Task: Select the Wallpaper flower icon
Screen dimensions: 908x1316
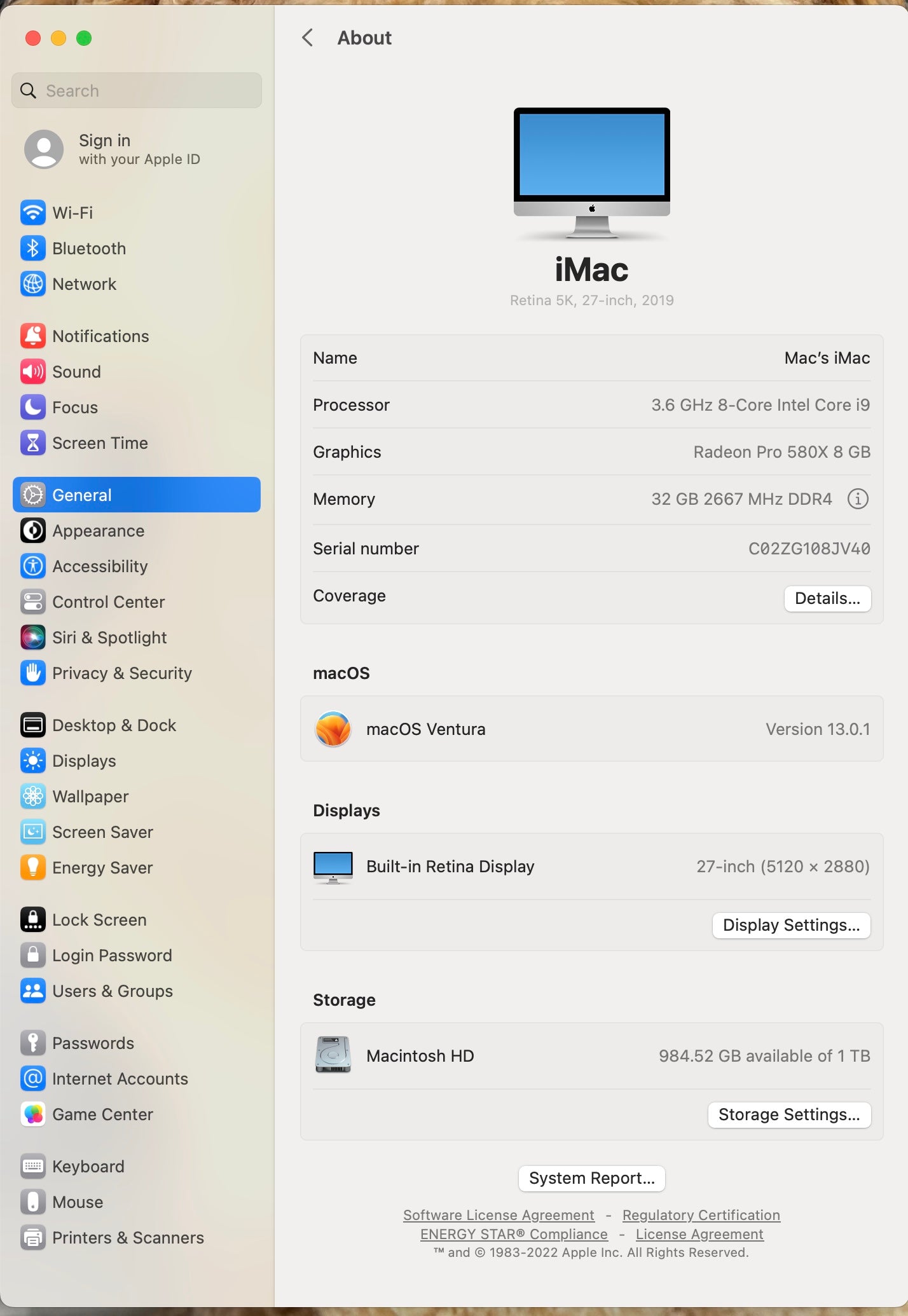Action: 33,797
